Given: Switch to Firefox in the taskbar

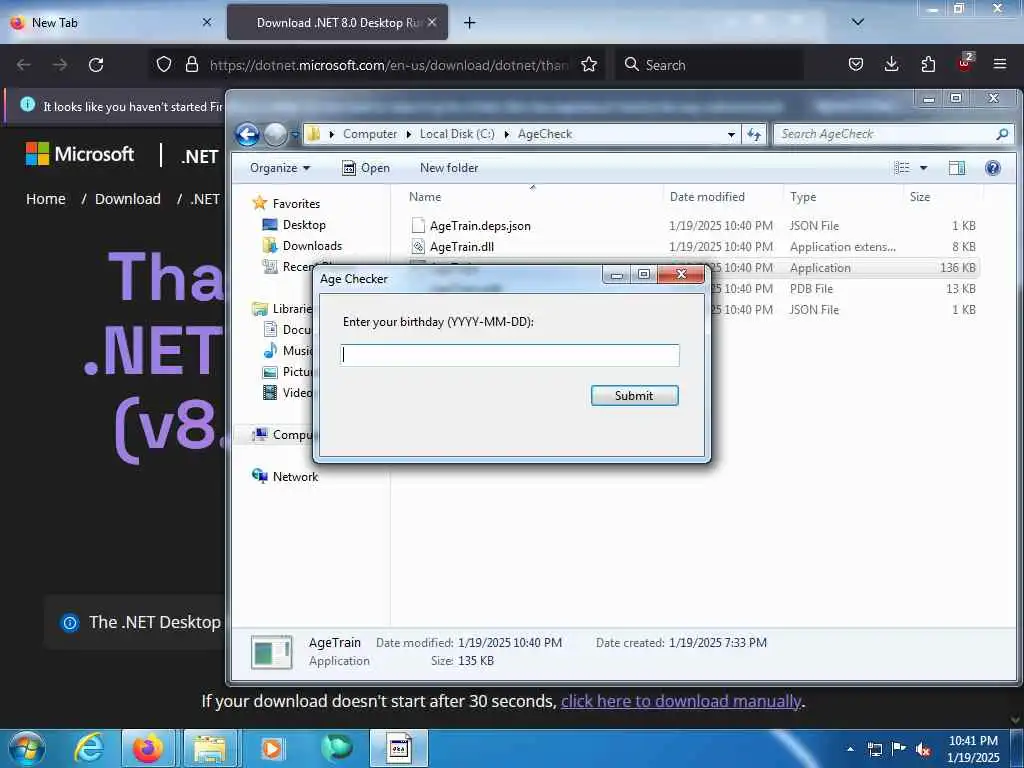Looking at the screenshot, I should 148,748.
